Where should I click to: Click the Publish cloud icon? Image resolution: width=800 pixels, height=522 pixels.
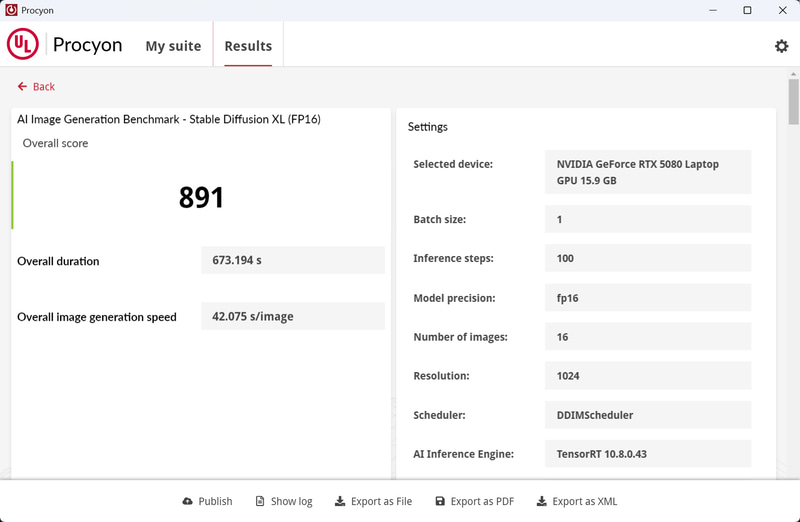click(187, 501)
